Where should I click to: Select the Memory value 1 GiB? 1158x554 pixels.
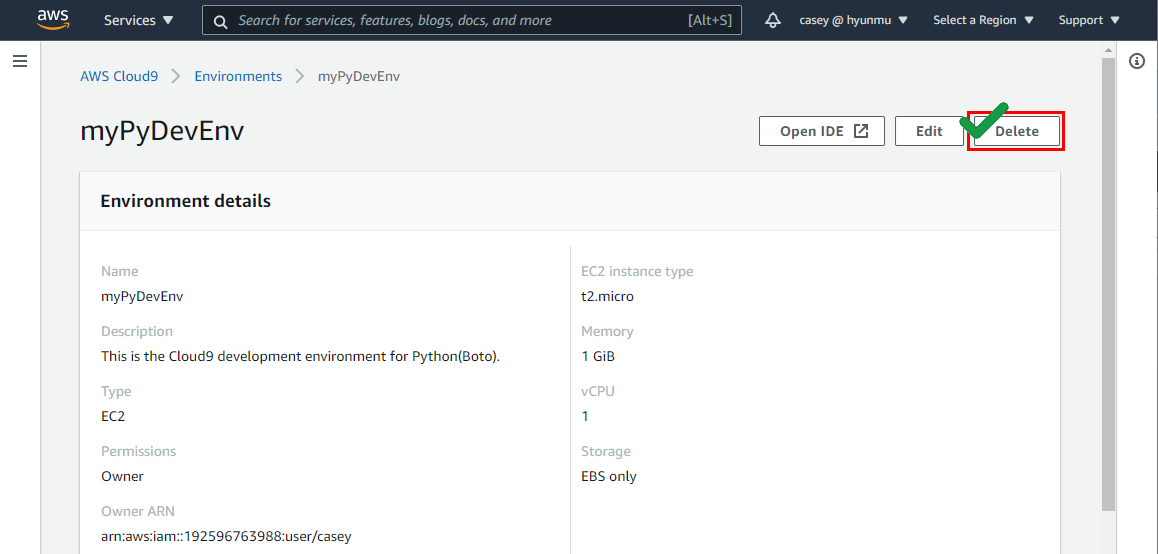coord(597,357)
